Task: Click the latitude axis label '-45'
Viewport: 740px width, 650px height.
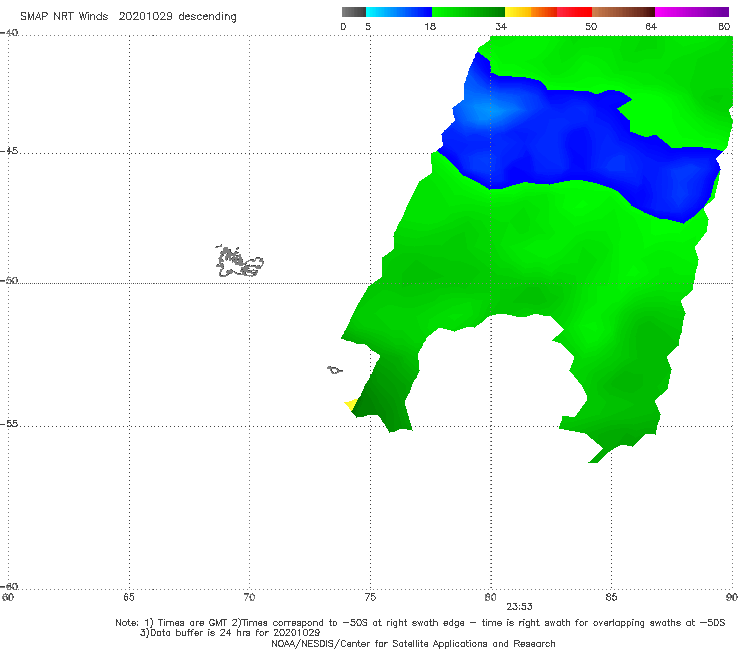Action: [9, 151]
